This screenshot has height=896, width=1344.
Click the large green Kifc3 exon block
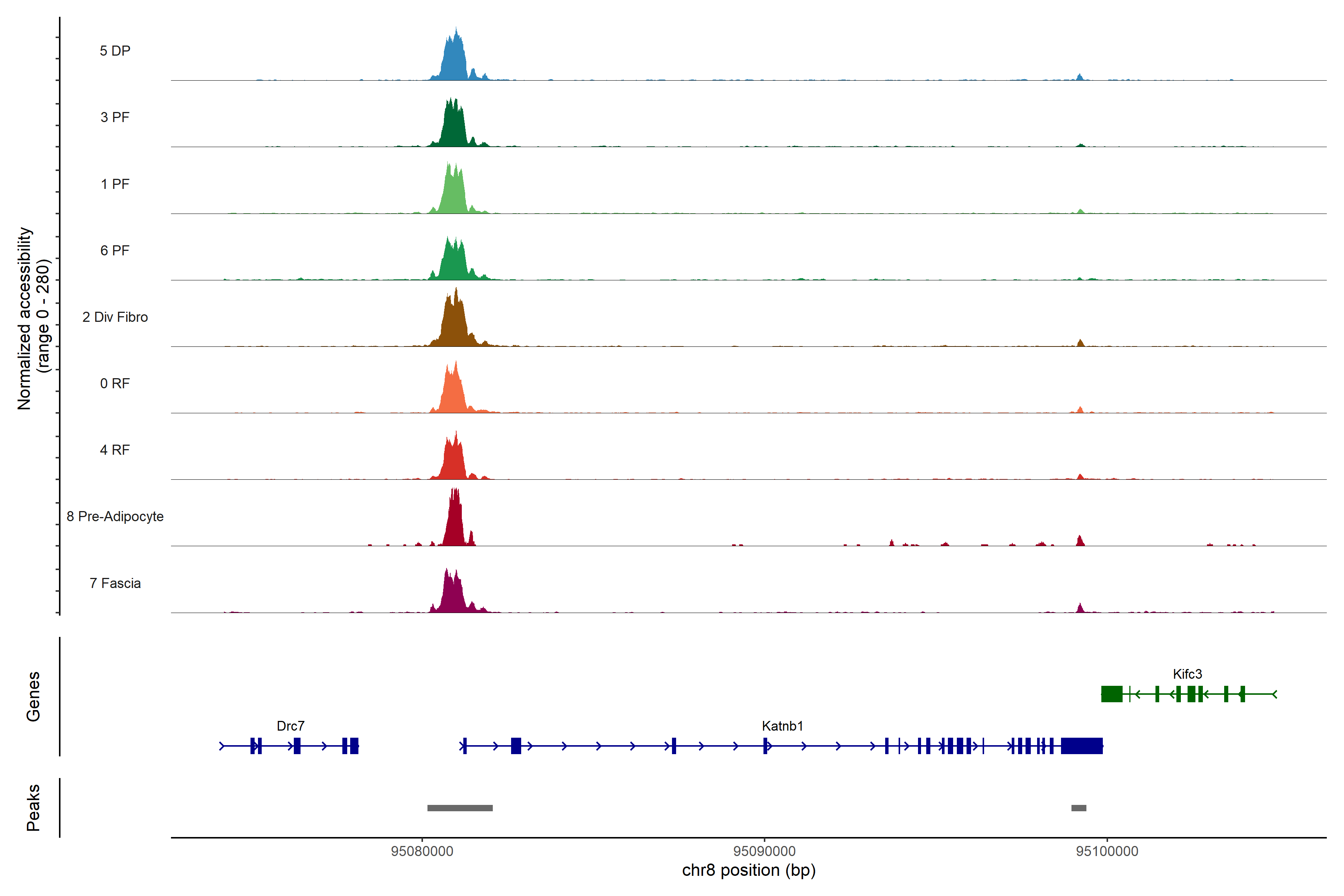click(x=1111, y=694)
